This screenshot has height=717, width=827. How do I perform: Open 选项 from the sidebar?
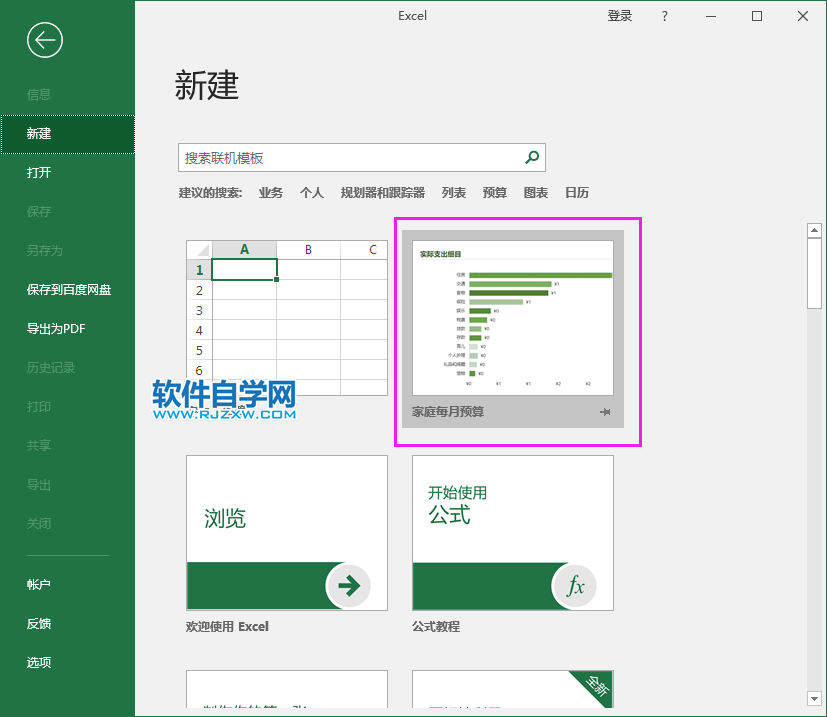point(38,662)
